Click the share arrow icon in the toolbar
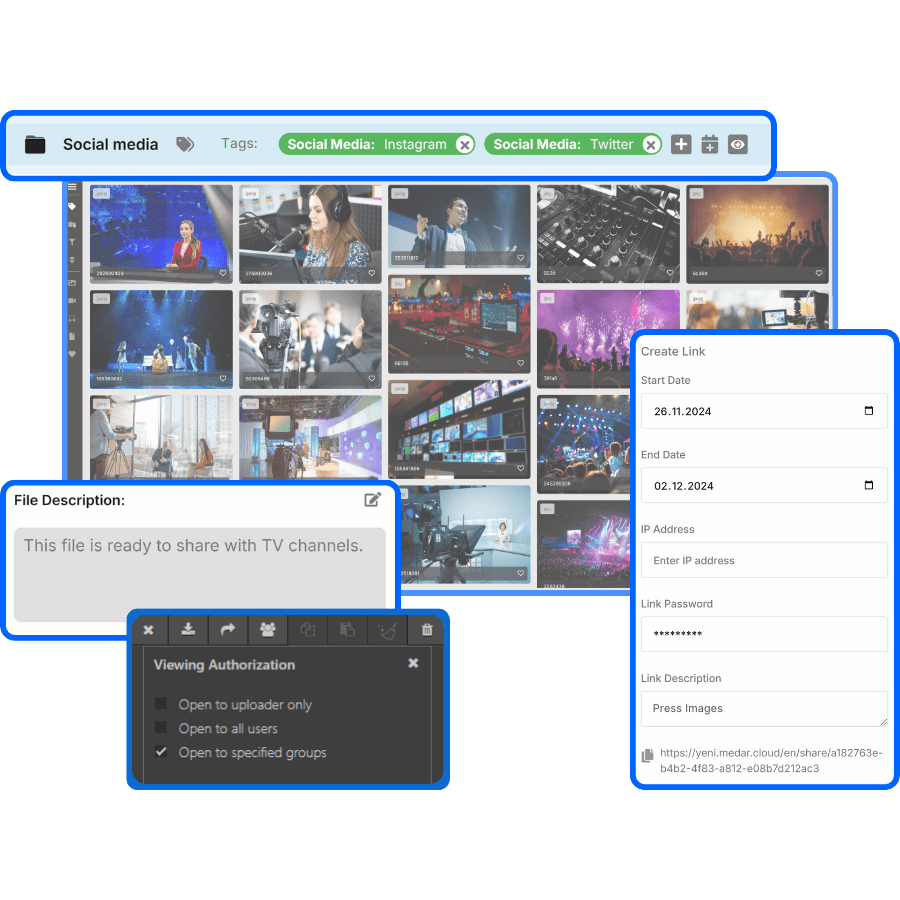 [x=227, y=630]
